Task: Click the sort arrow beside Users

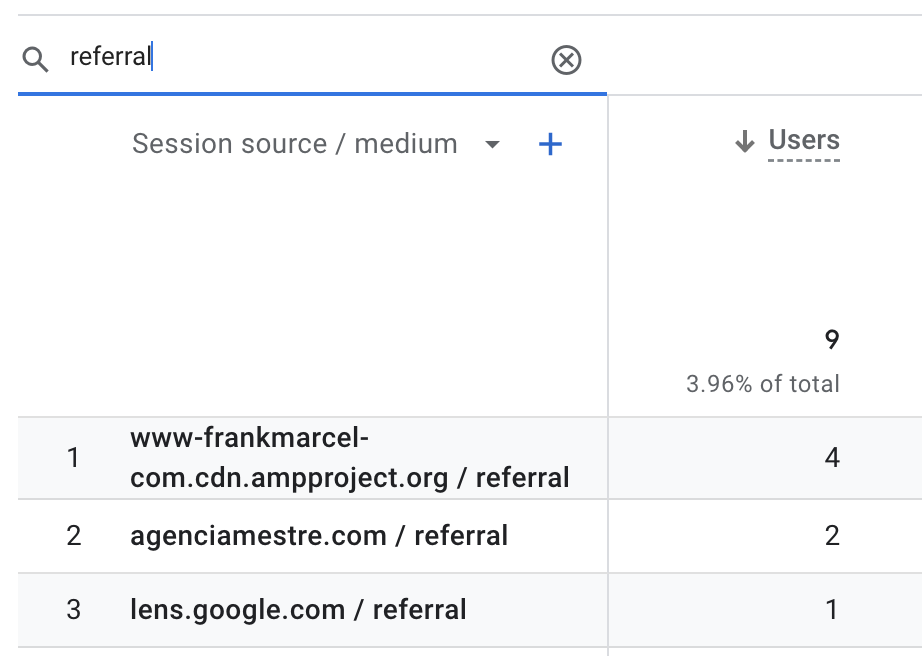Action: pyautogui.click(x=744, y=142)
